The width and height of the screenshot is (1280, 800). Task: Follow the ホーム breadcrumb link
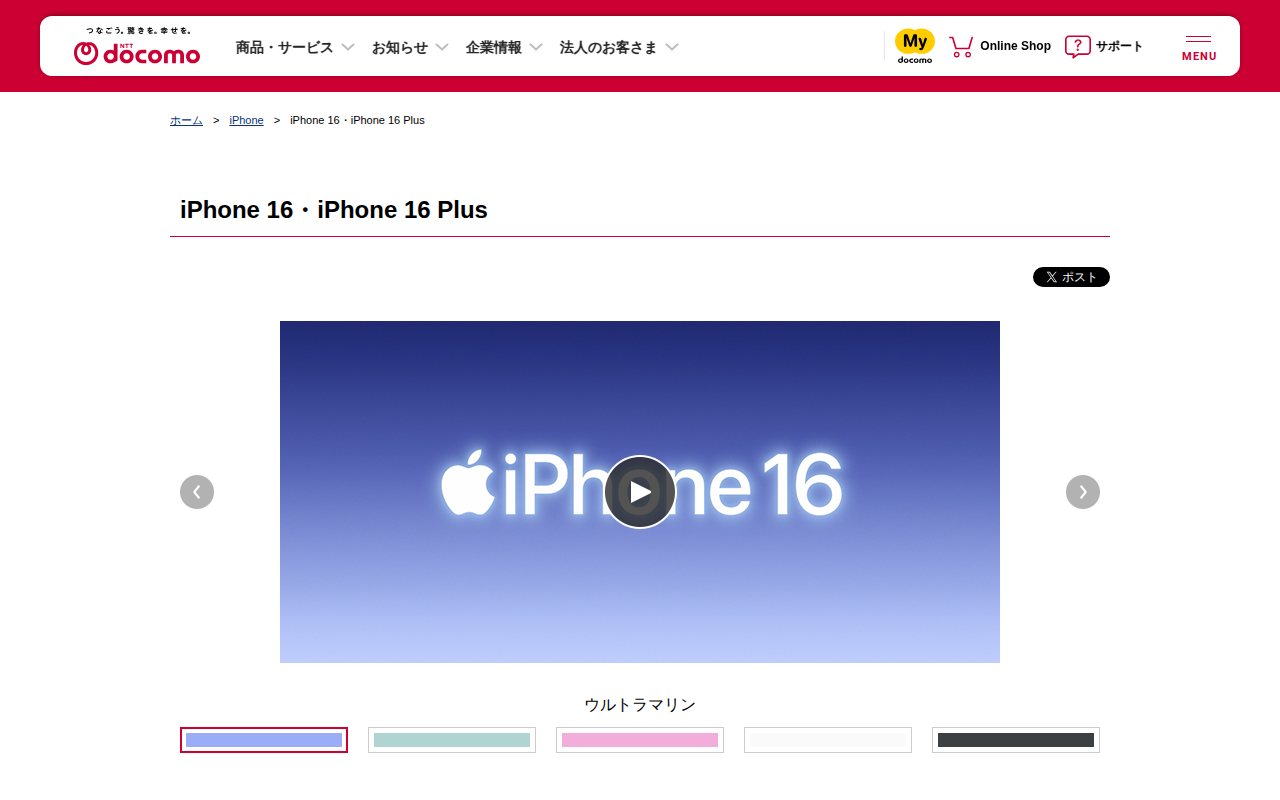186,120
